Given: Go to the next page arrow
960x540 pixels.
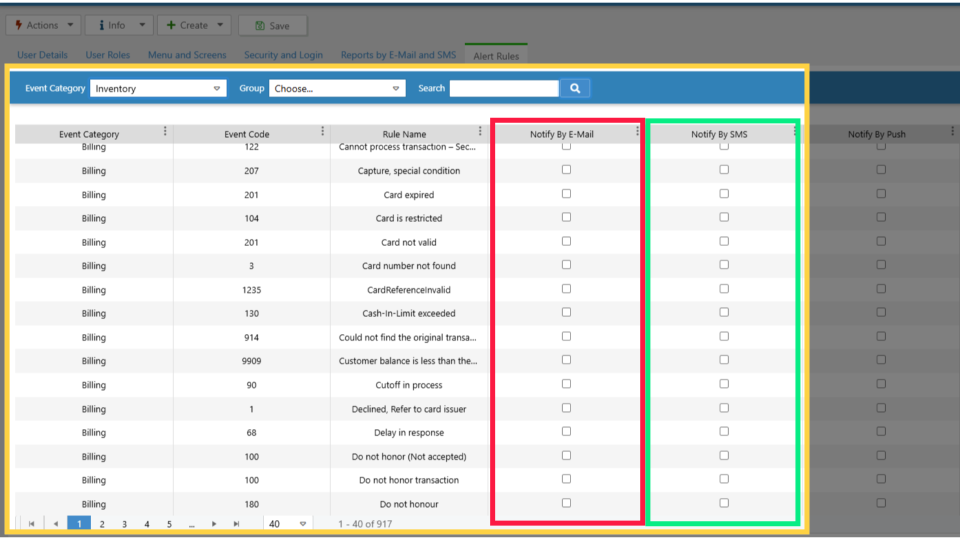Looking at the screenshot, I should point(214,524).
